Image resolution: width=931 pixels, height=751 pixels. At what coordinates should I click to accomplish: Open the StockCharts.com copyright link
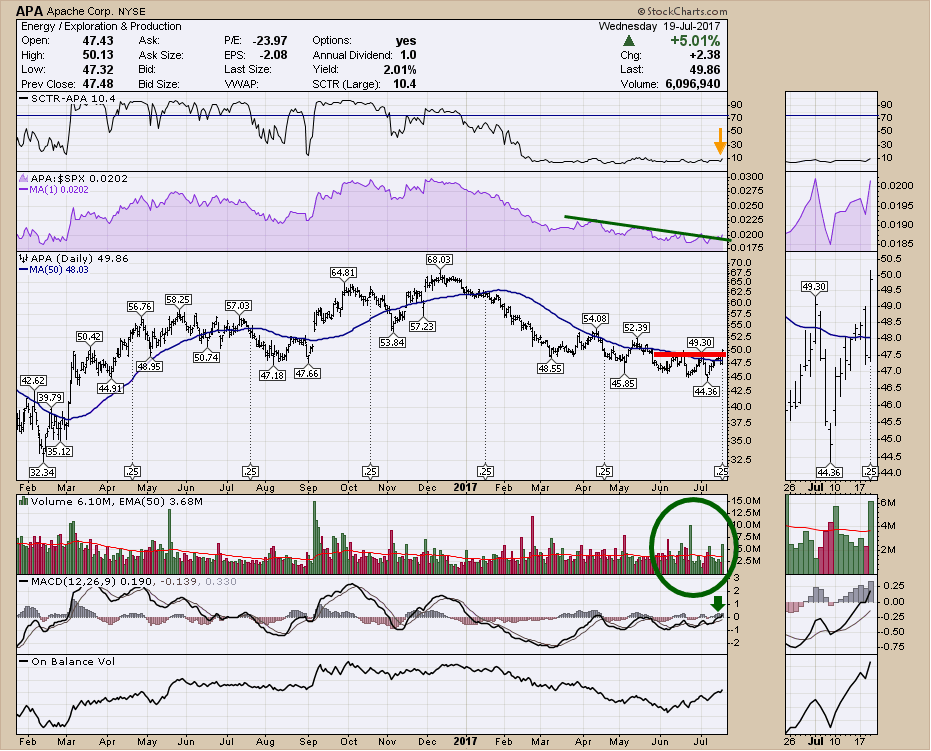pyautogui.click(x=683, y=11)
